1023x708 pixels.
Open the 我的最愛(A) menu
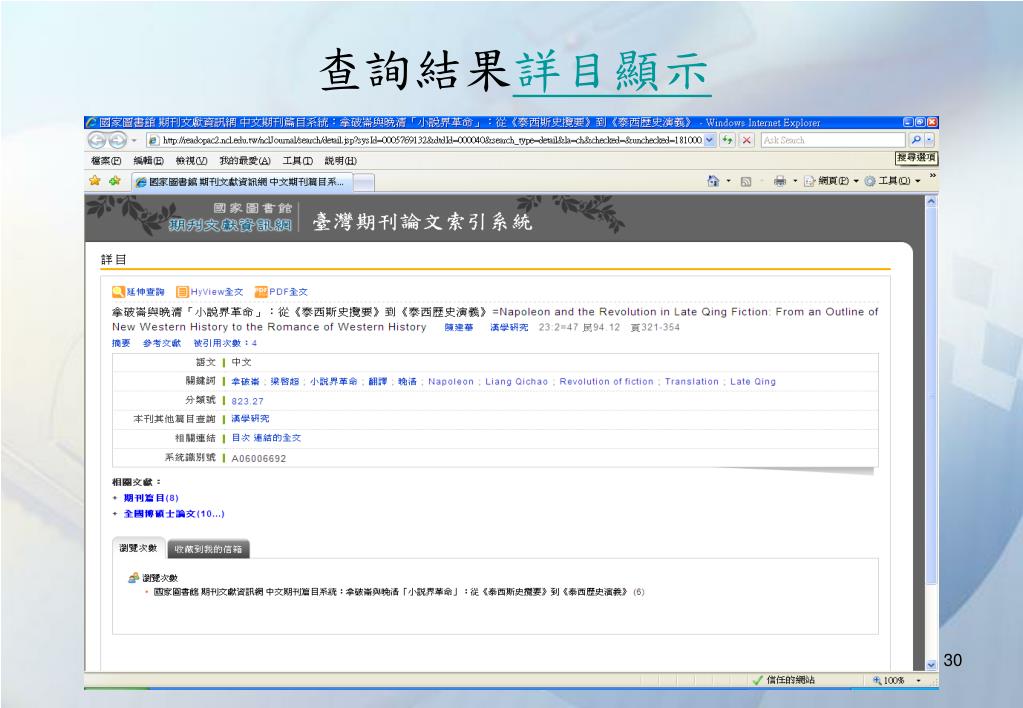tap(245, 161)
